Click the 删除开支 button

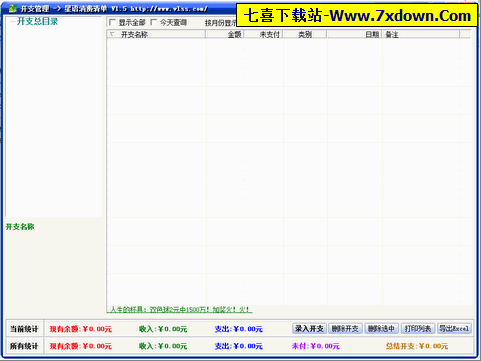coord(345,329)
